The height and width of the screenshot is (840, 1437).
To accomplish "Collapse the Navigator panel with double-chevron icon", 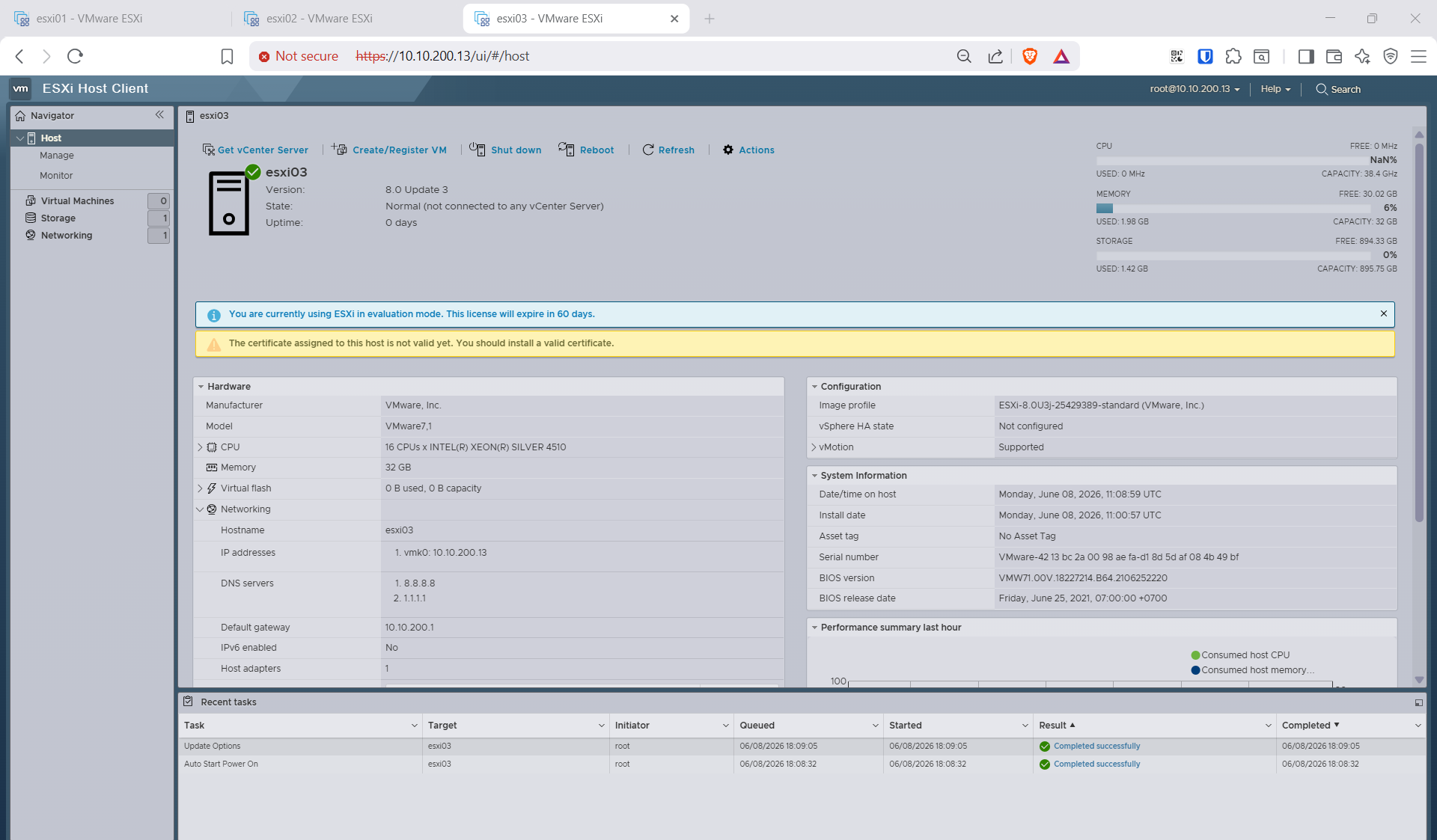I will [159, 114].
